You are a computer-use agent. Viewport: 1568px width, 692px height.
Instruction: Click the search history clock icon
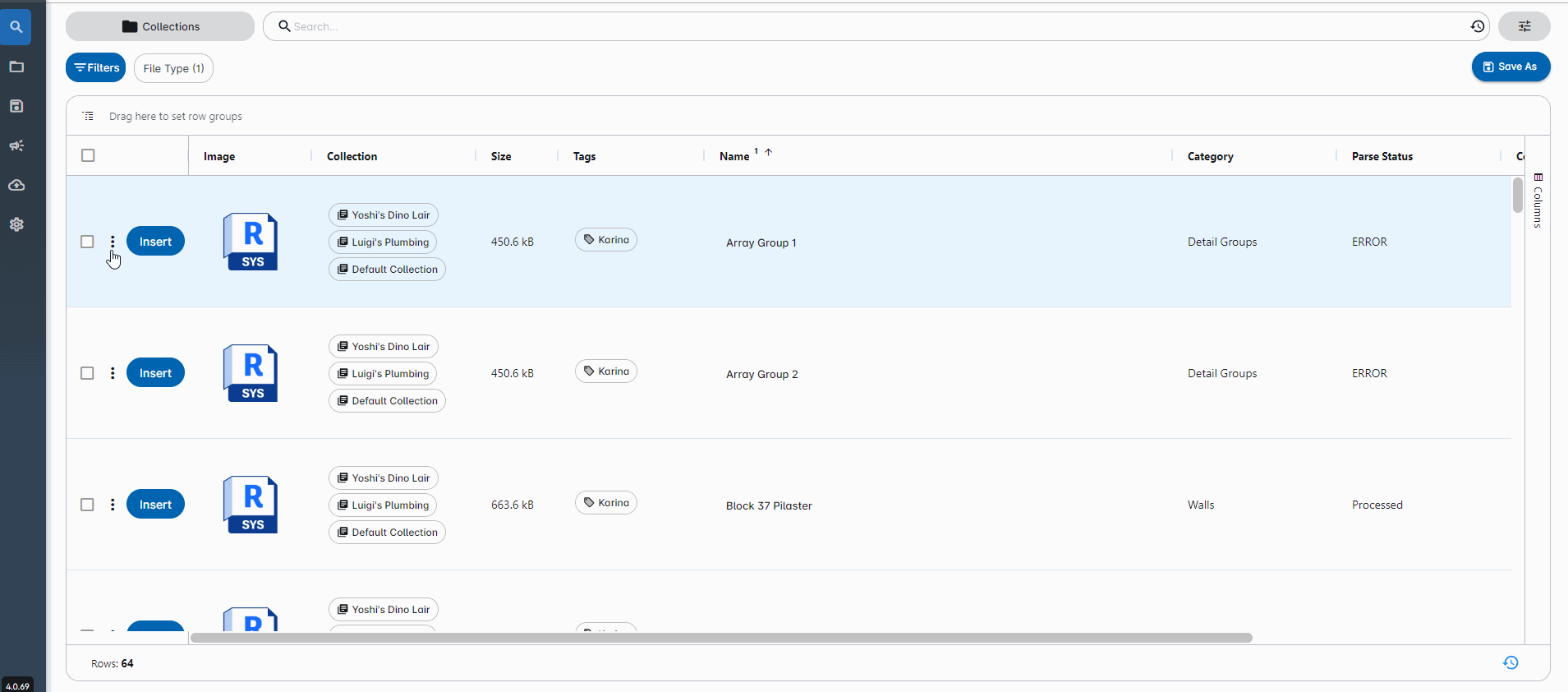pyautogui.click(x=1477, y=26)
